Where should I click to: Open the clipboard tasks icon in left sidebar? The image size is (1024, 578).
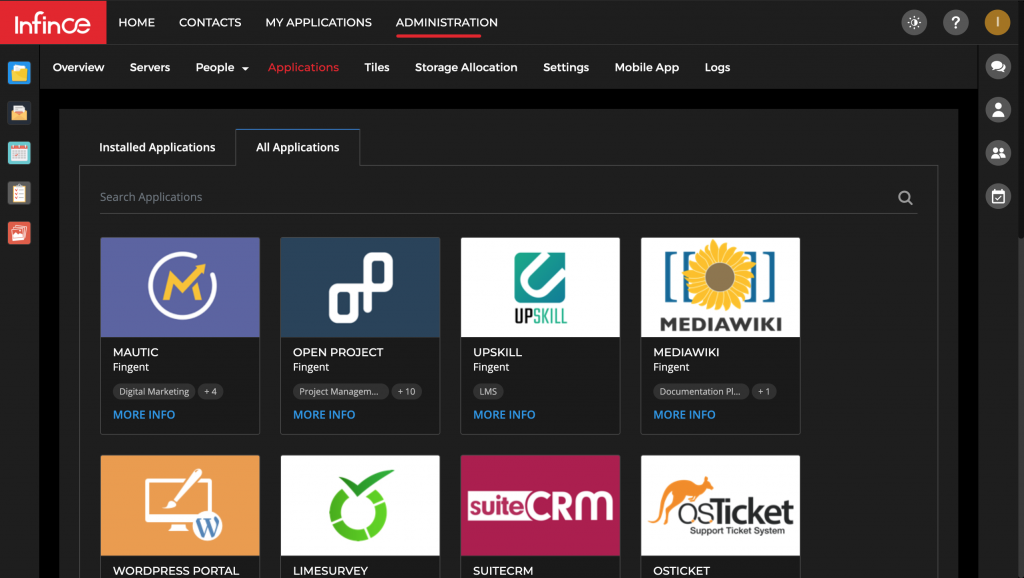(19, 193)
